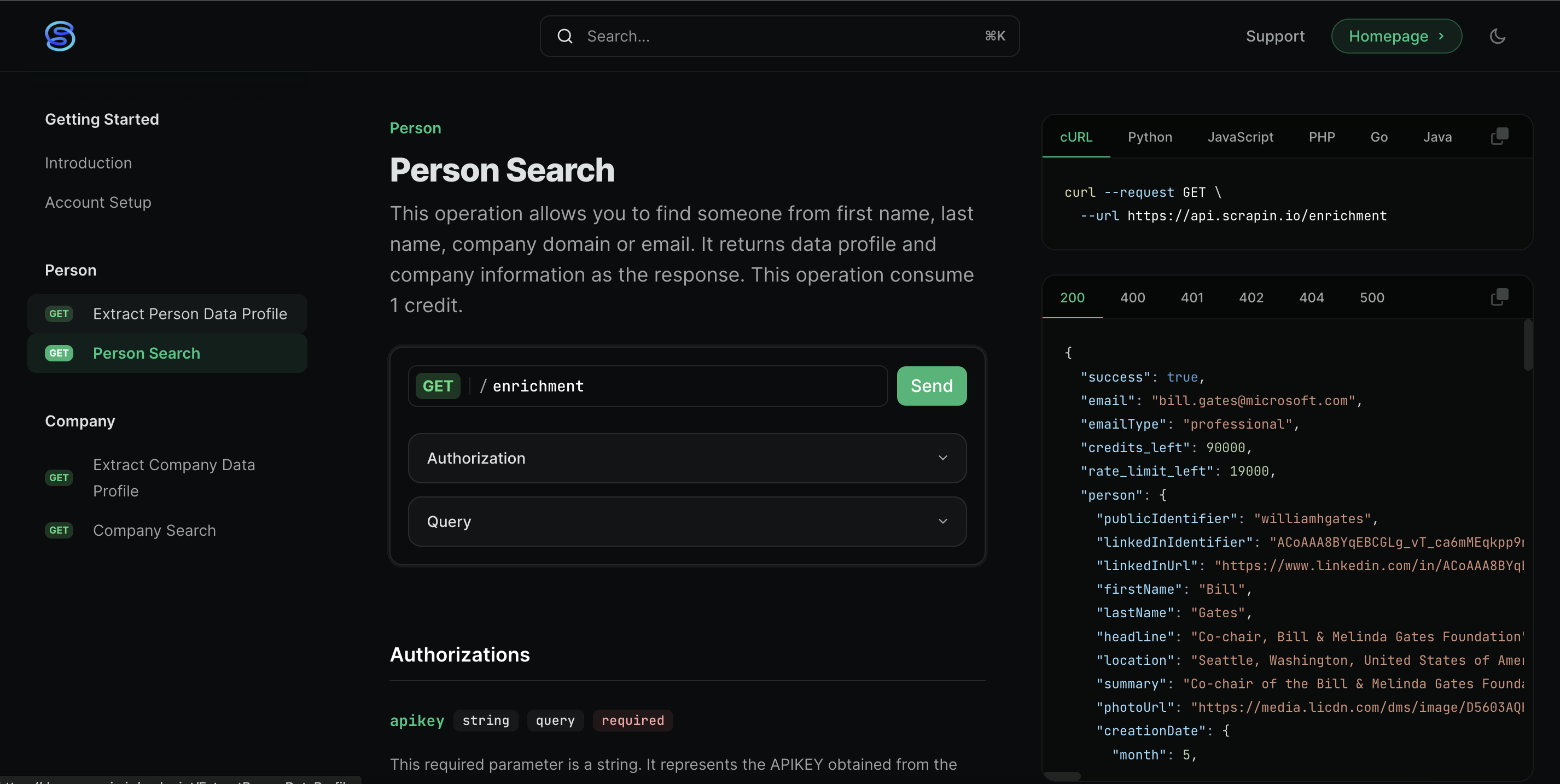This screenshot has width=1560, height=784.
Task: Copy the cURL request code
Action: pos(1499,136)
